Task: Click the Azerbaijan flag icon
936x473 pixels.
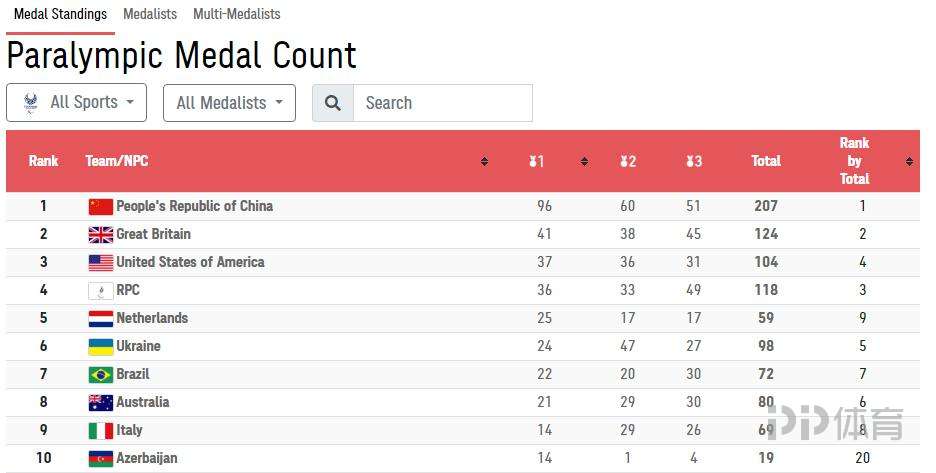Action: click(101, 459)
